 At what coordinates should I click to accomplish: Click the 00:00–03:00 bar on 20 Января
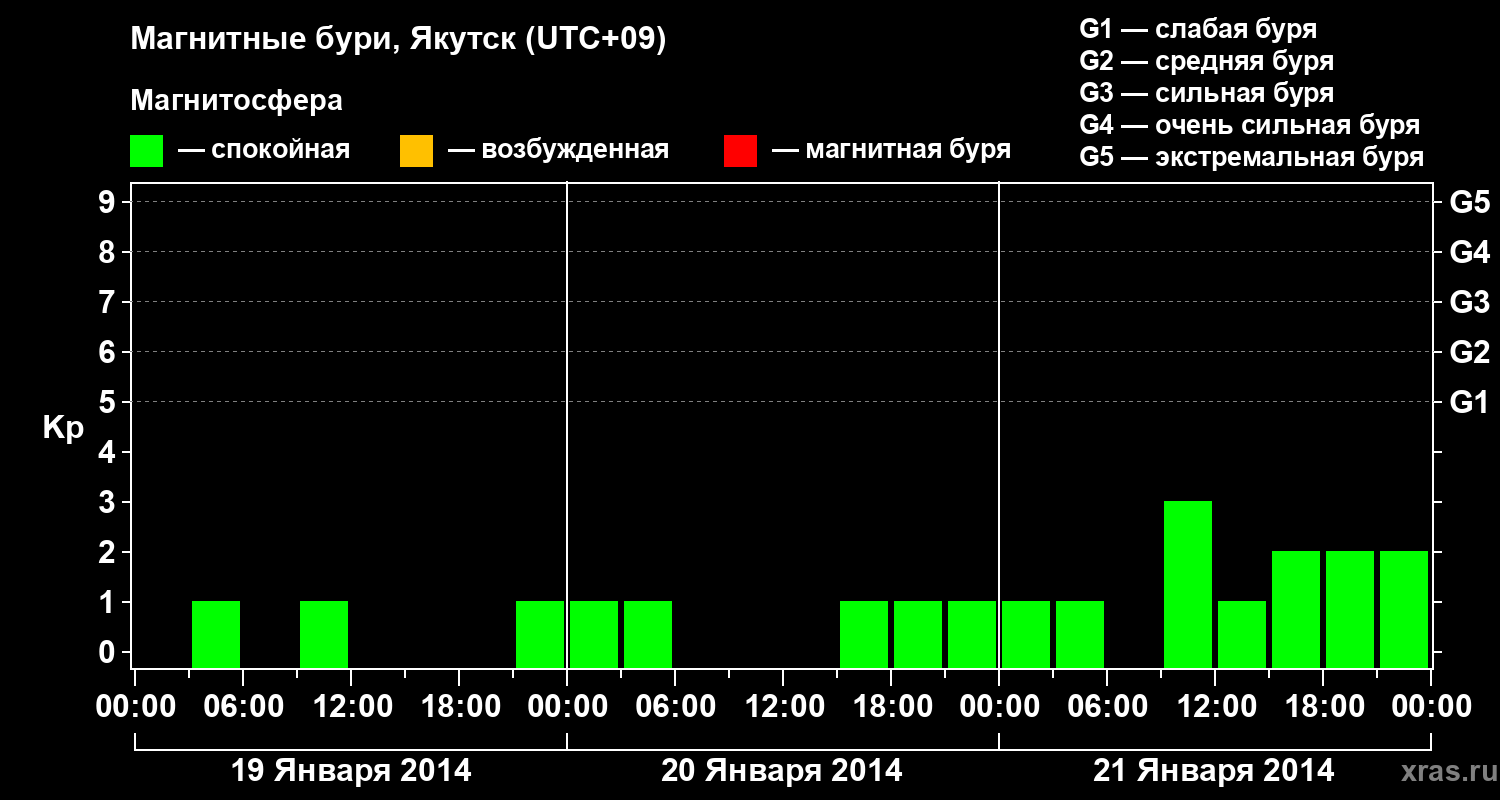tap(594, 634)
